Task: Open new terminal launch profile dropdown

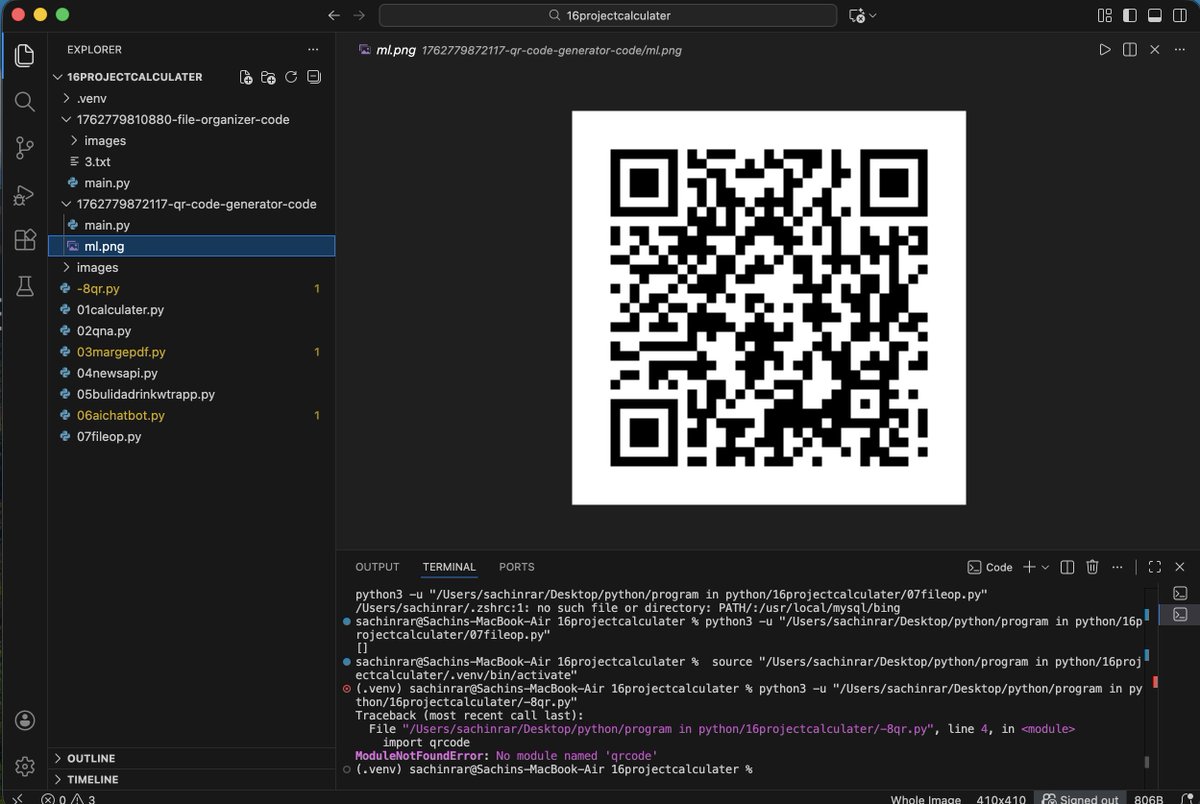Action: (x=1046, y=567)
